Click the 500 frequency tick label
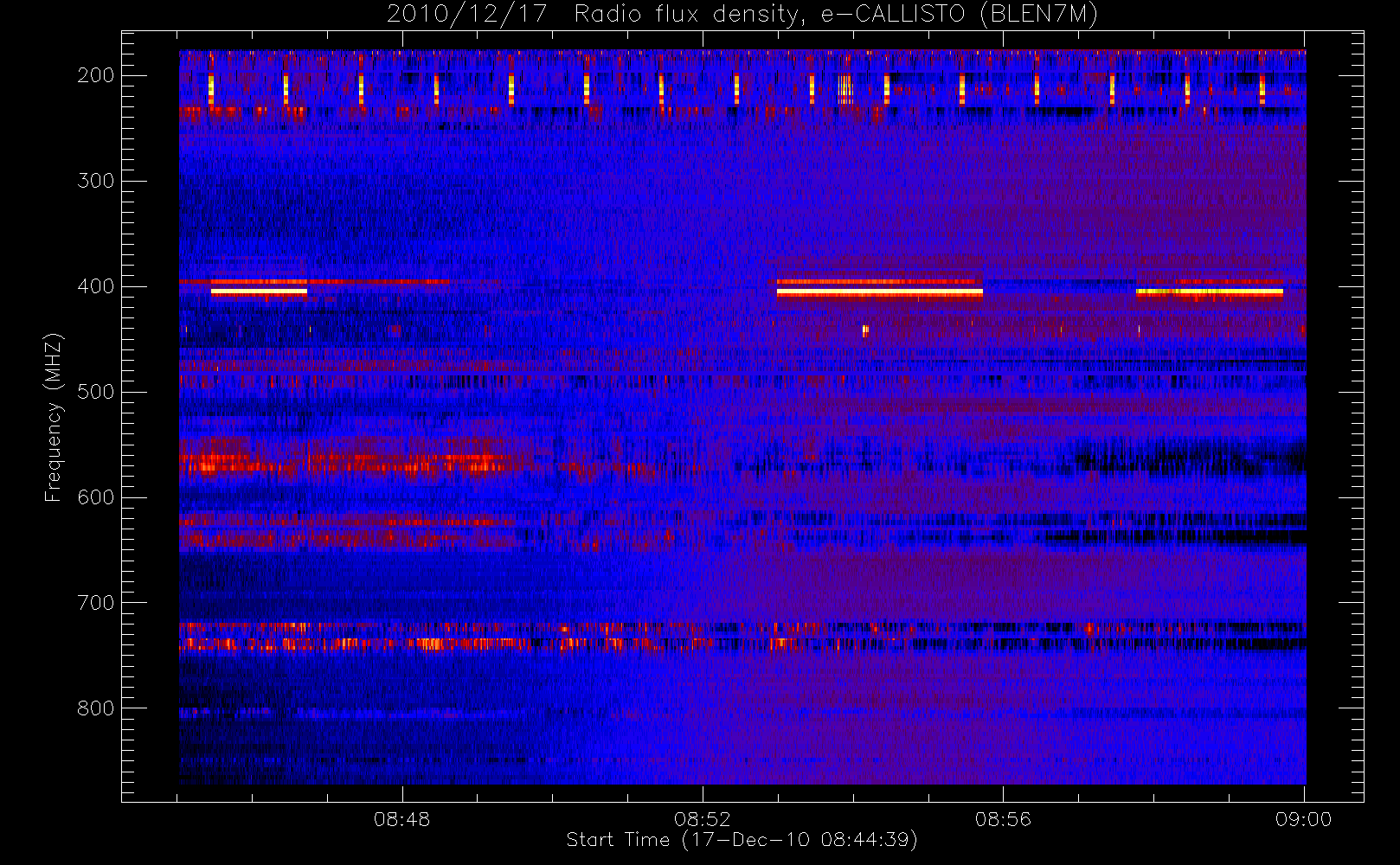 96,392
